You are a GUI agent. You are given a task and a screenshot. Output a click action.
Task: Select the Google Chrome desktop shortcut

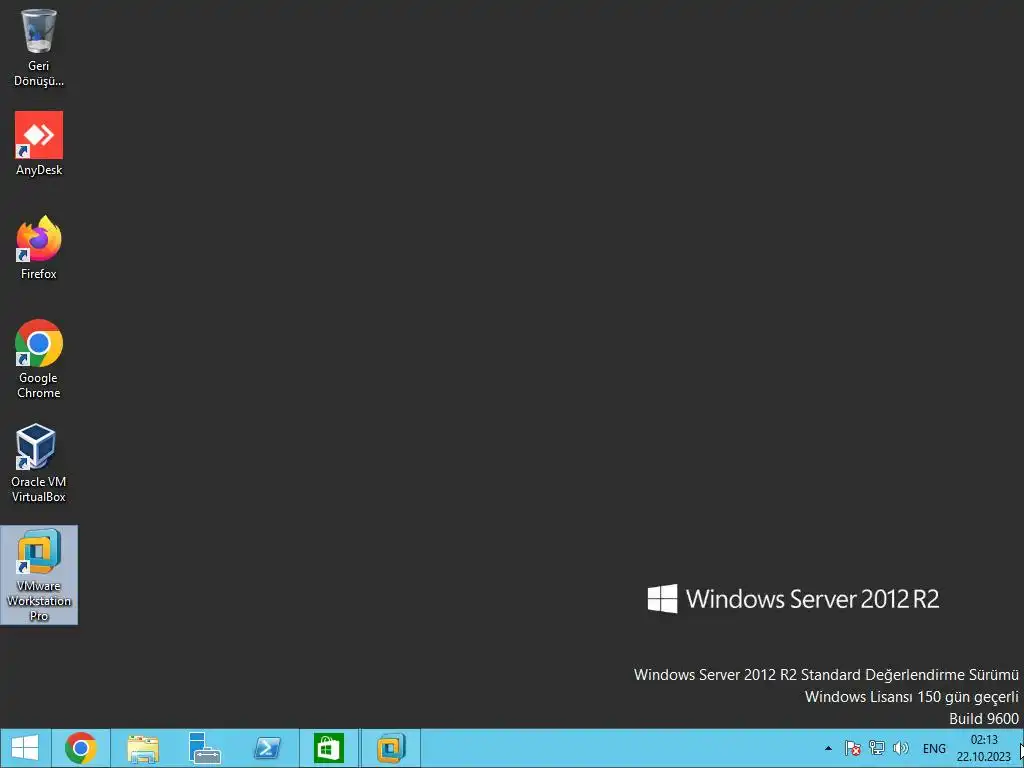39,359
